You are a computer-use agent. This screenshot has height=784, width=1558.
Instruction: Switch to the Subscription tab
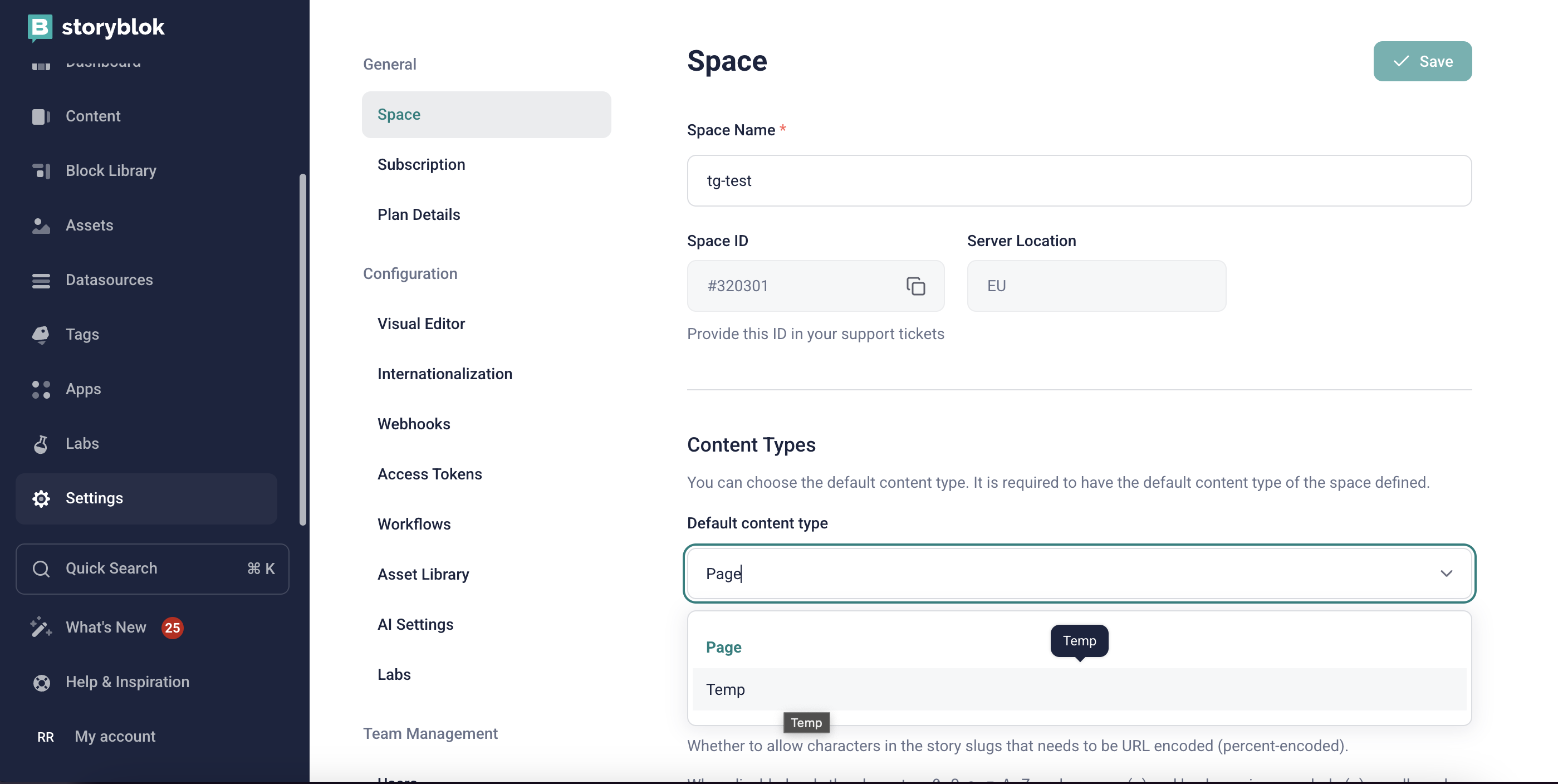421,164
